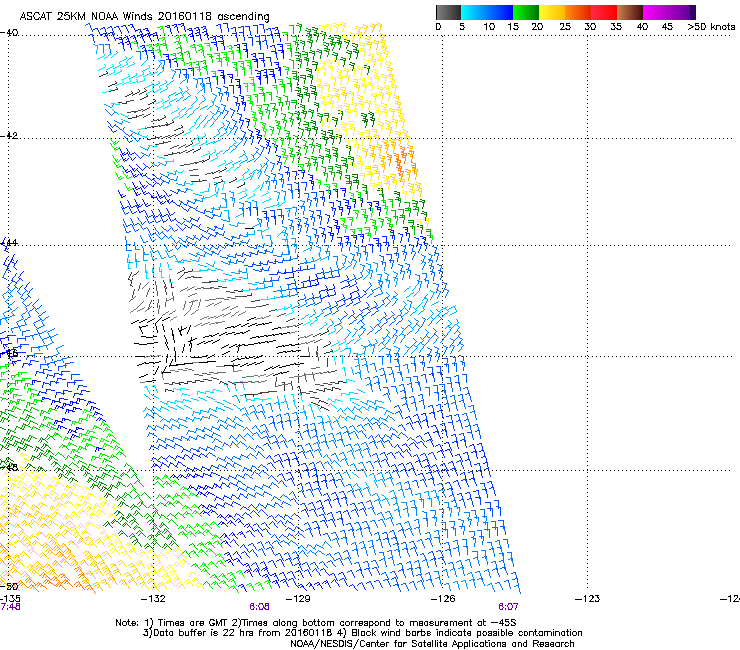Click the '-132' longitude axis label
The height and width of the screenshot is (650, 740).
(153, 599)
